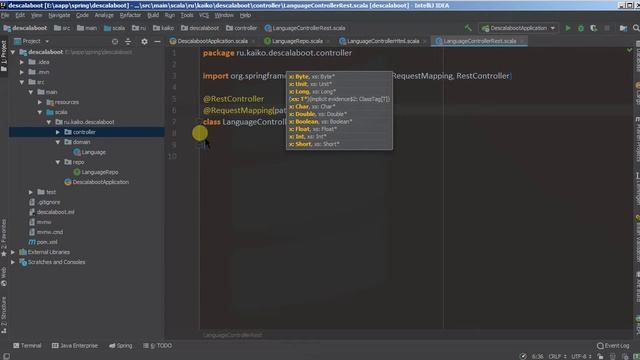Screen dimensions: 640x360
Task: Open the Tools menu
Action: point(187,15)
